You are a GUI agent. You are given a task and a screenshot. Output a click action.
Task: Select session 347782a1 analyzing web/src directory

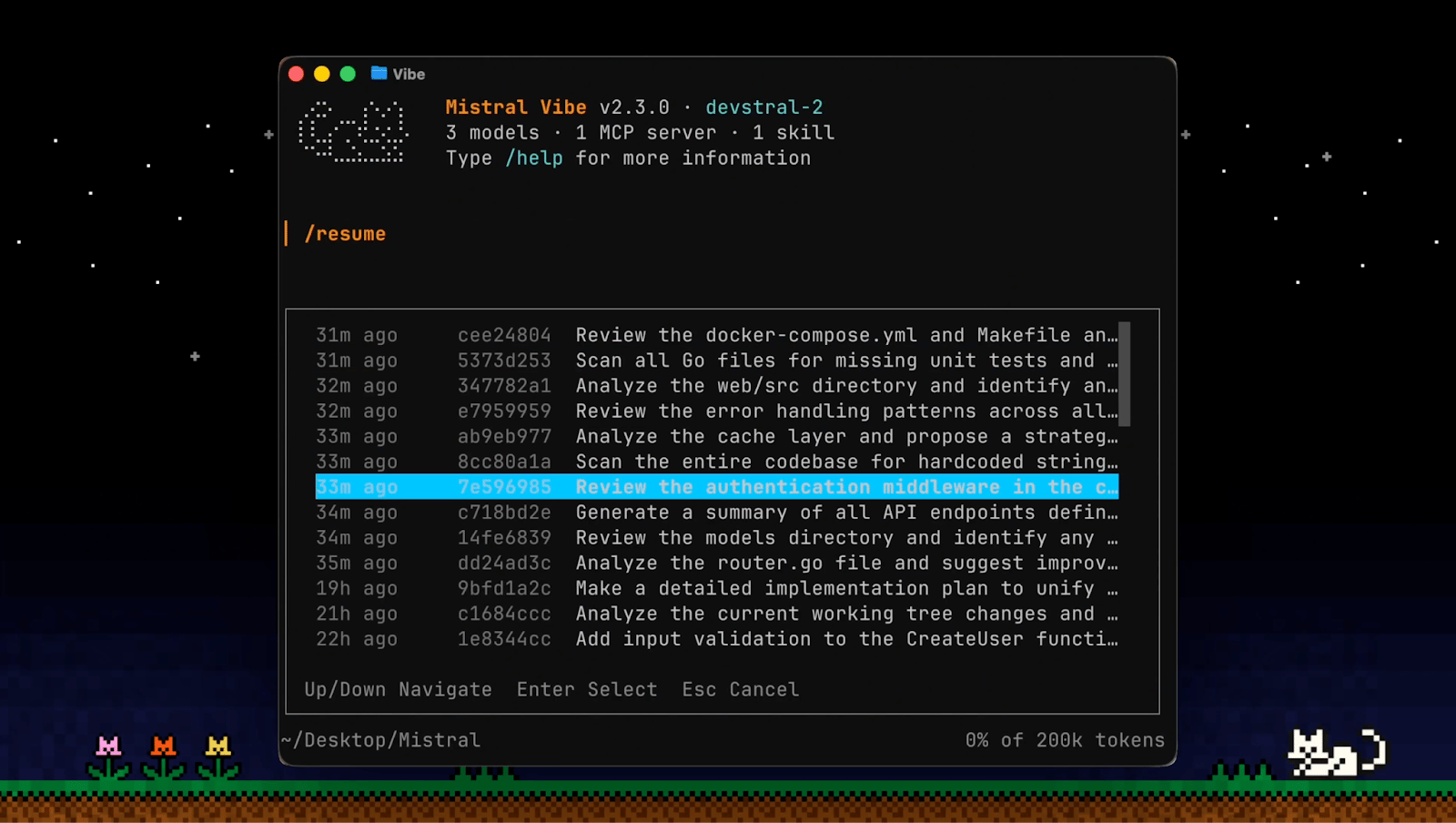tap(716, 386)
